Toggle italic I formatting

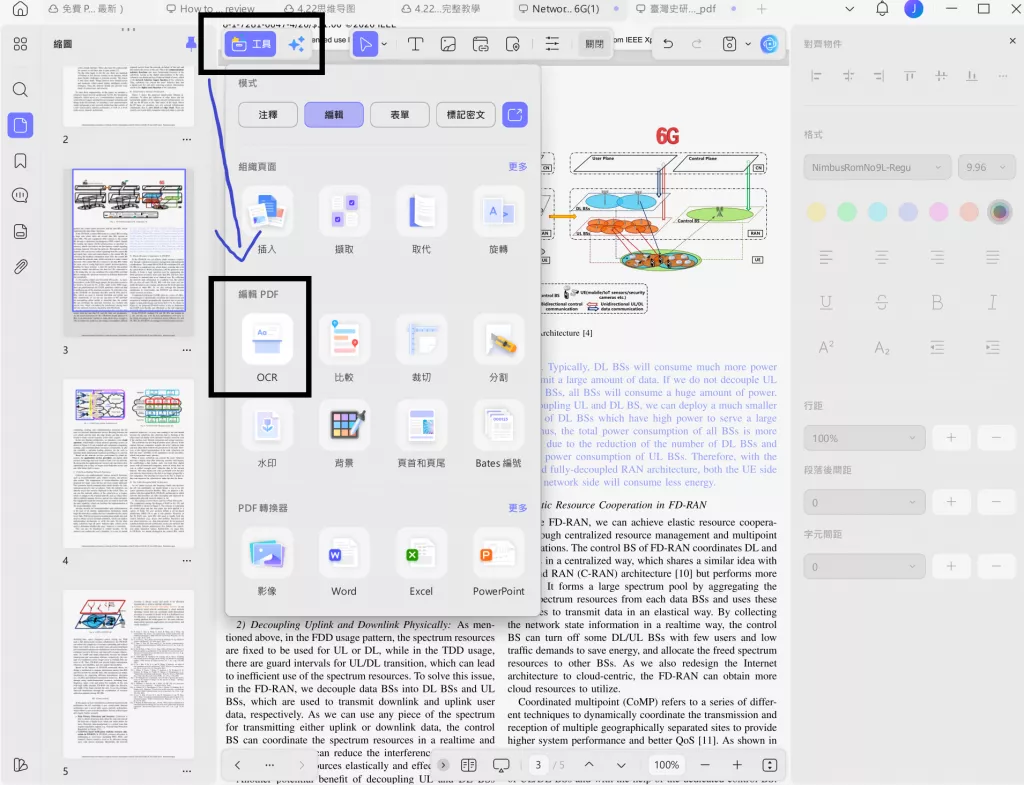click(992, 302)
